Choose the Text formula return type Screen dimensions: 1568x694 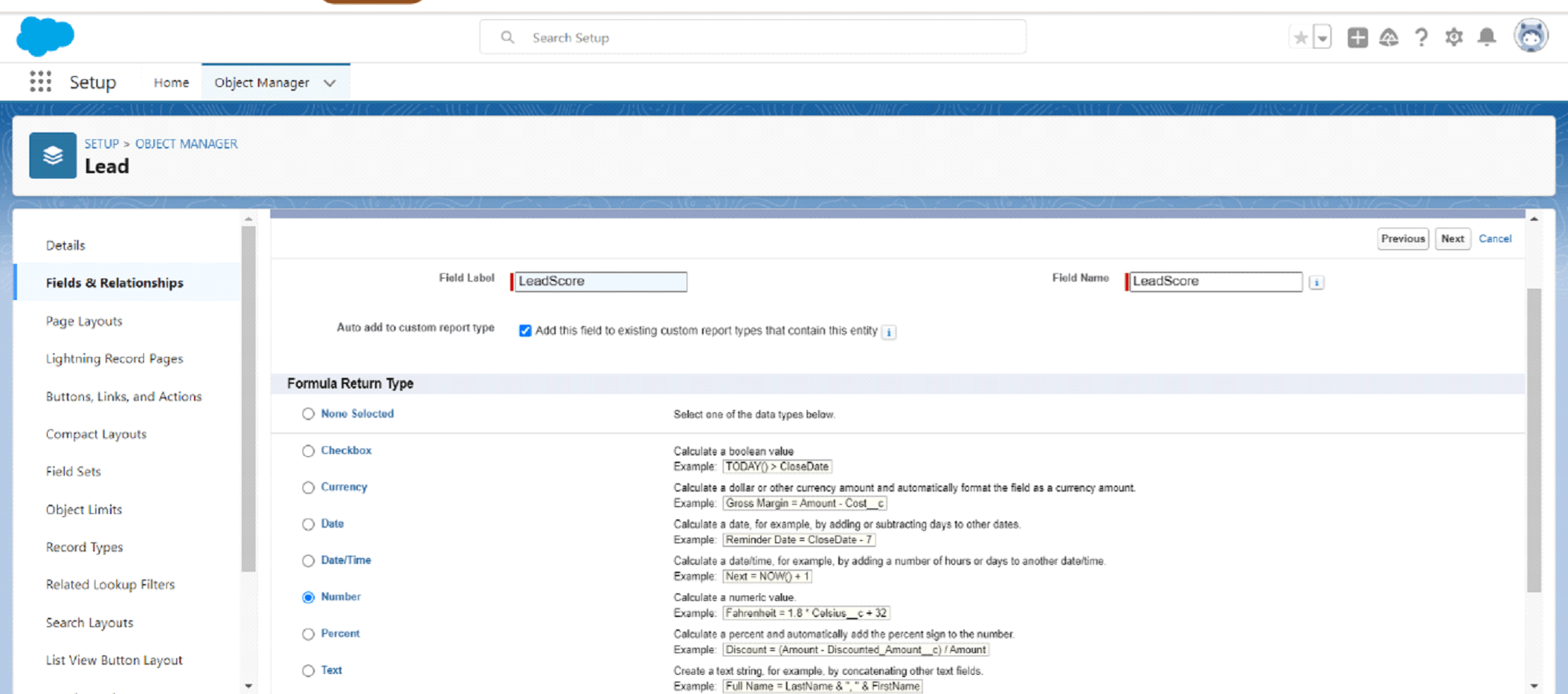[309, 671]
